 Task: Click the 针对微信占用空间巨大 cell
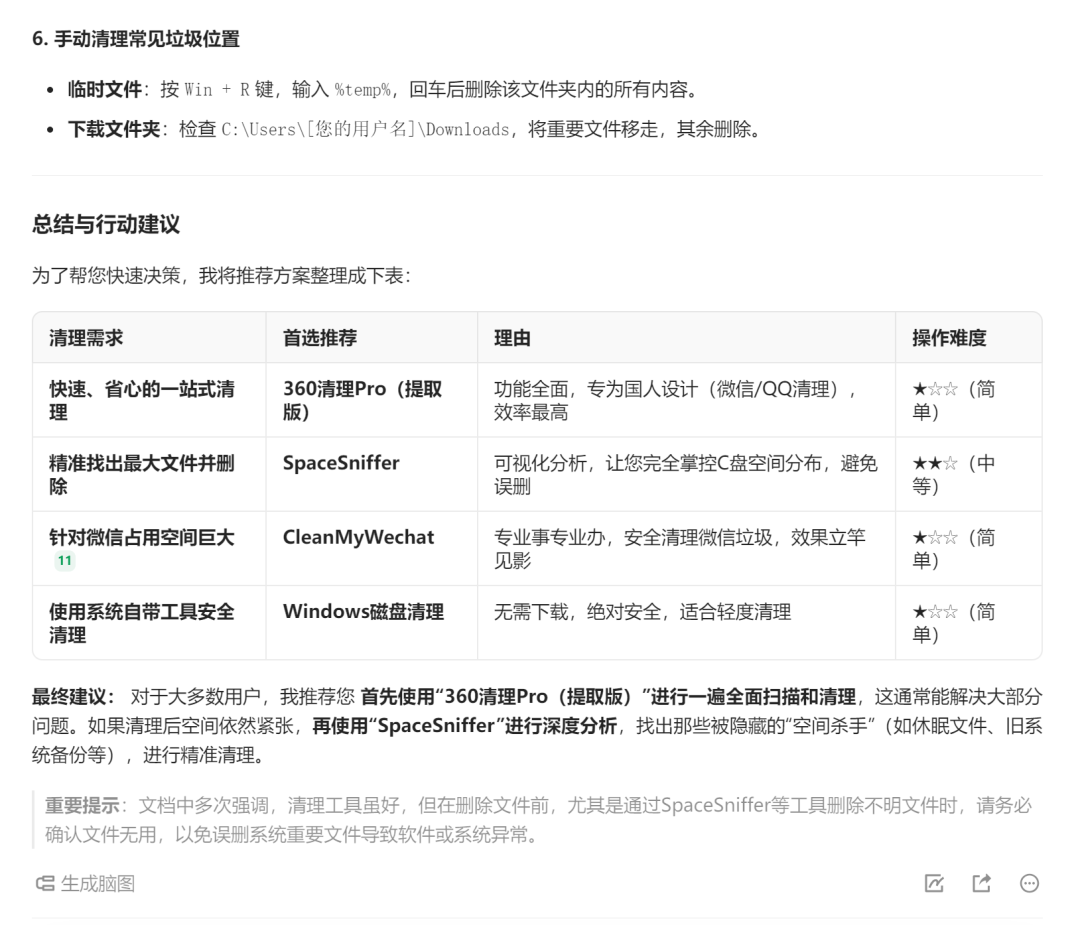(x=149, y=549)
